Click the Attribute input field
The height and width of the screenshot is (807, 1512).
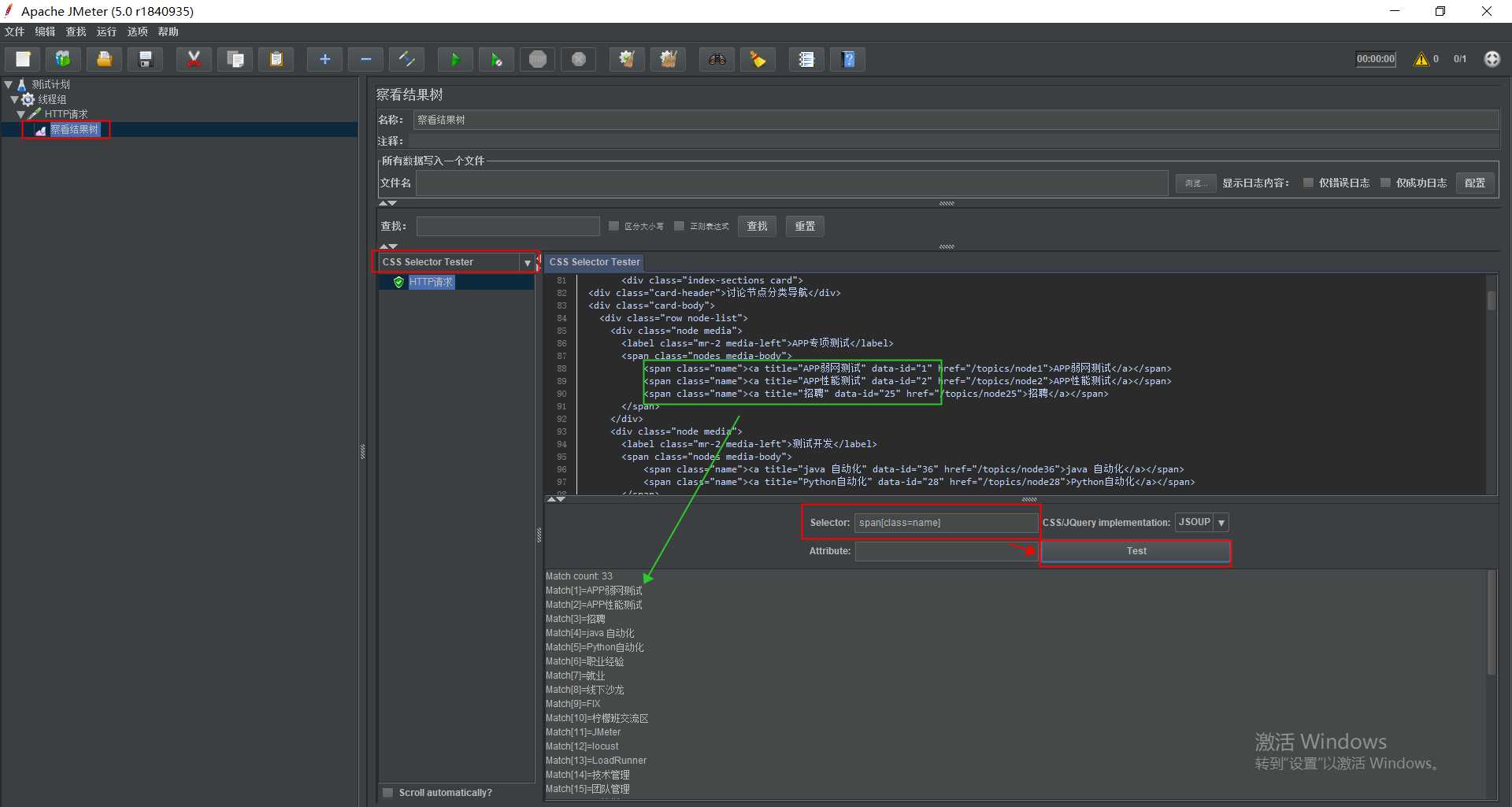click(946, 551)
